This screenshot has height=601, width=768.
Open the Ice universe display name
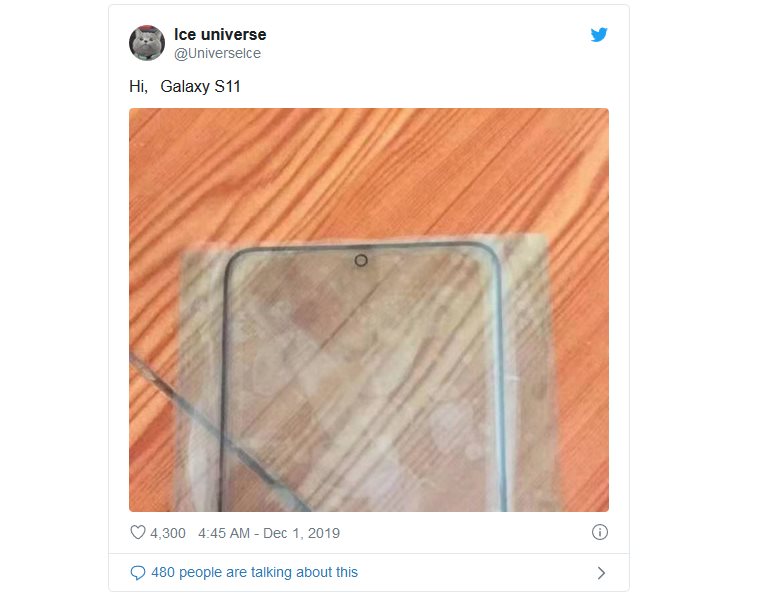(x=220, y=34)
